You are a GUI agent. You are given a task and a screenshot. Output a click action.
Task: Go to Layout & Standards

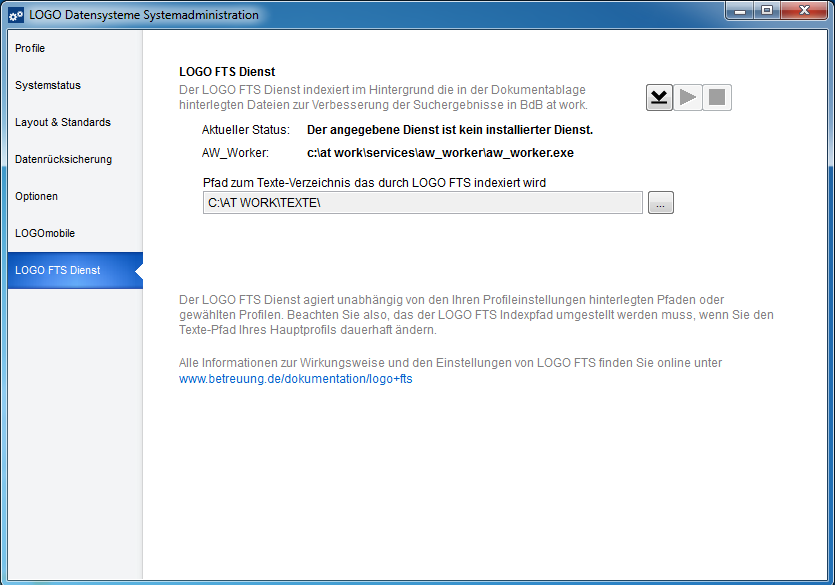(75, 122)
